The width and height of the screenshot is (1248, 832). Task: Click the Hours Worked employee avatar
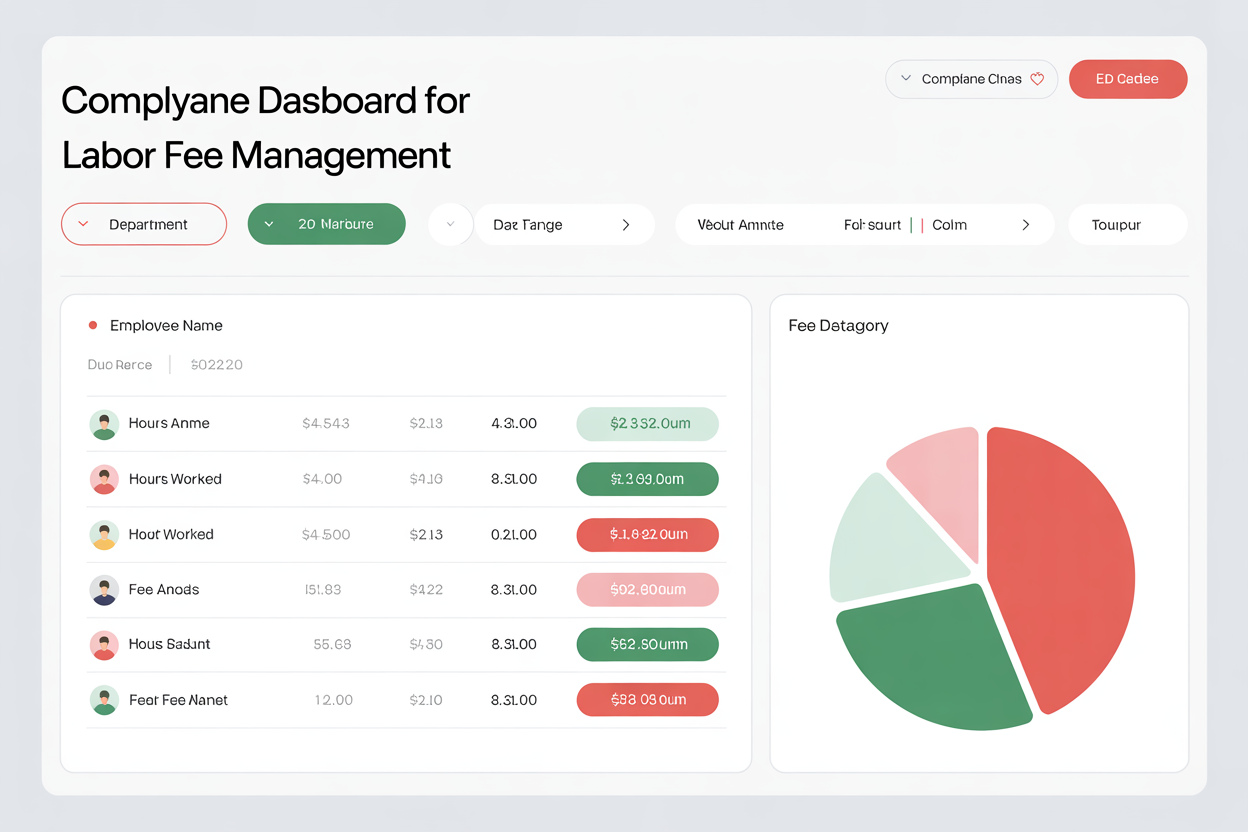click(x=104, y=479)
